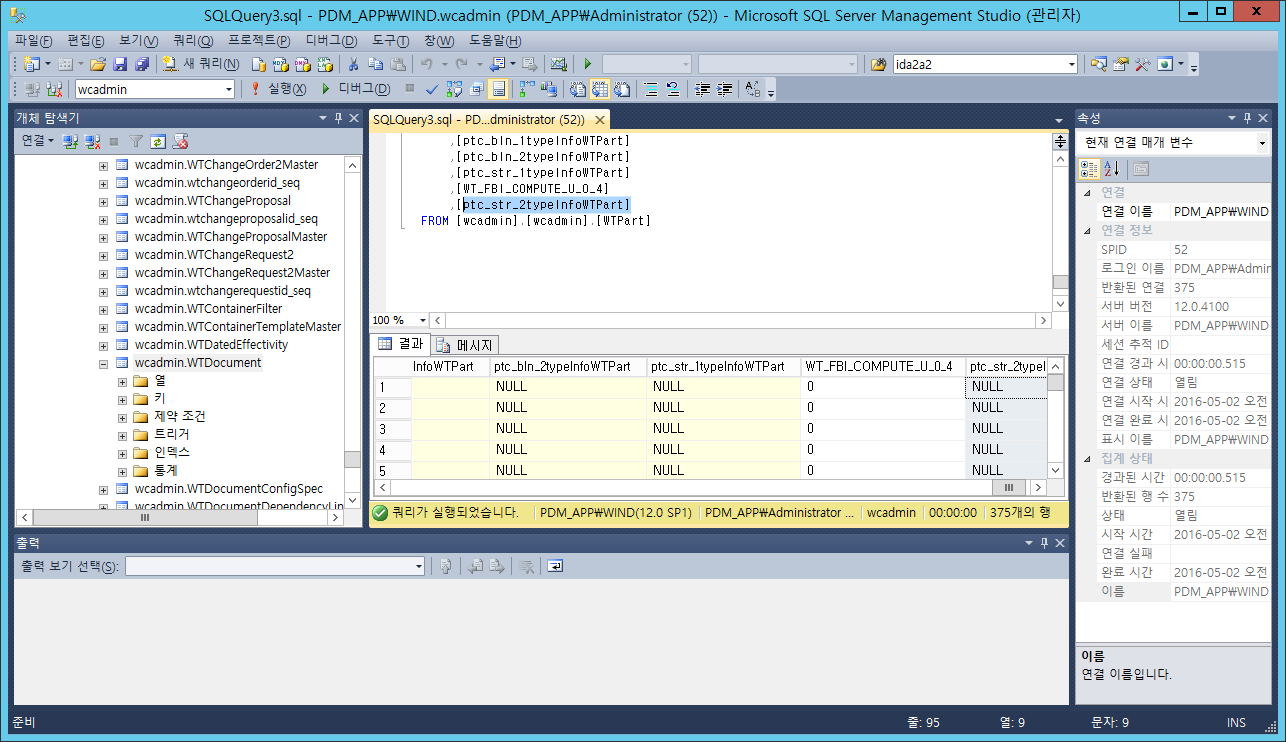
Task: Toggle Results to File icon
Action: pyautogui.click(x=622, y=89)
